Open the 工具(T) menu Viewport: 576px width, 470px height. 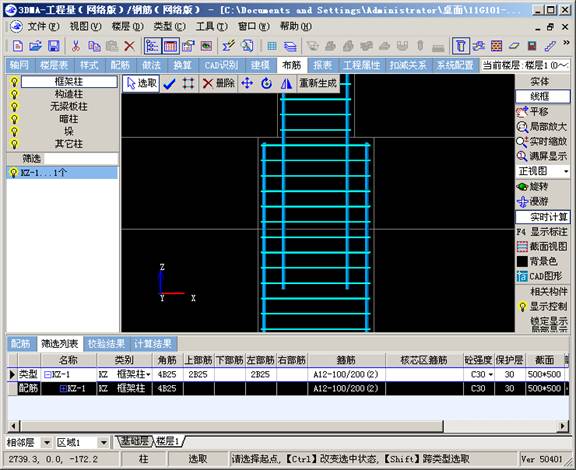(x=212, y=26)
